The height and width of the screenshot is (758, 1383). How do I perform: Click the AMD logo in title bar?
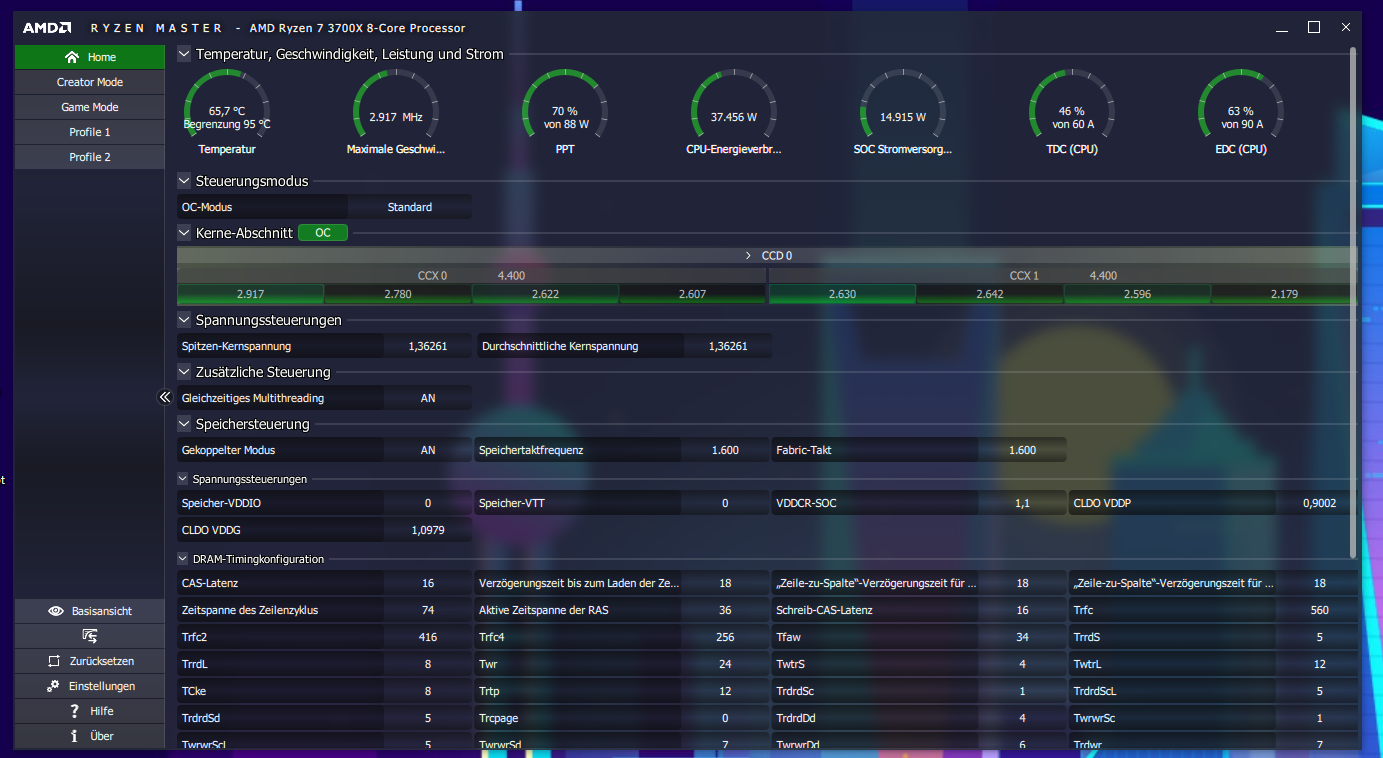point(47,28)
